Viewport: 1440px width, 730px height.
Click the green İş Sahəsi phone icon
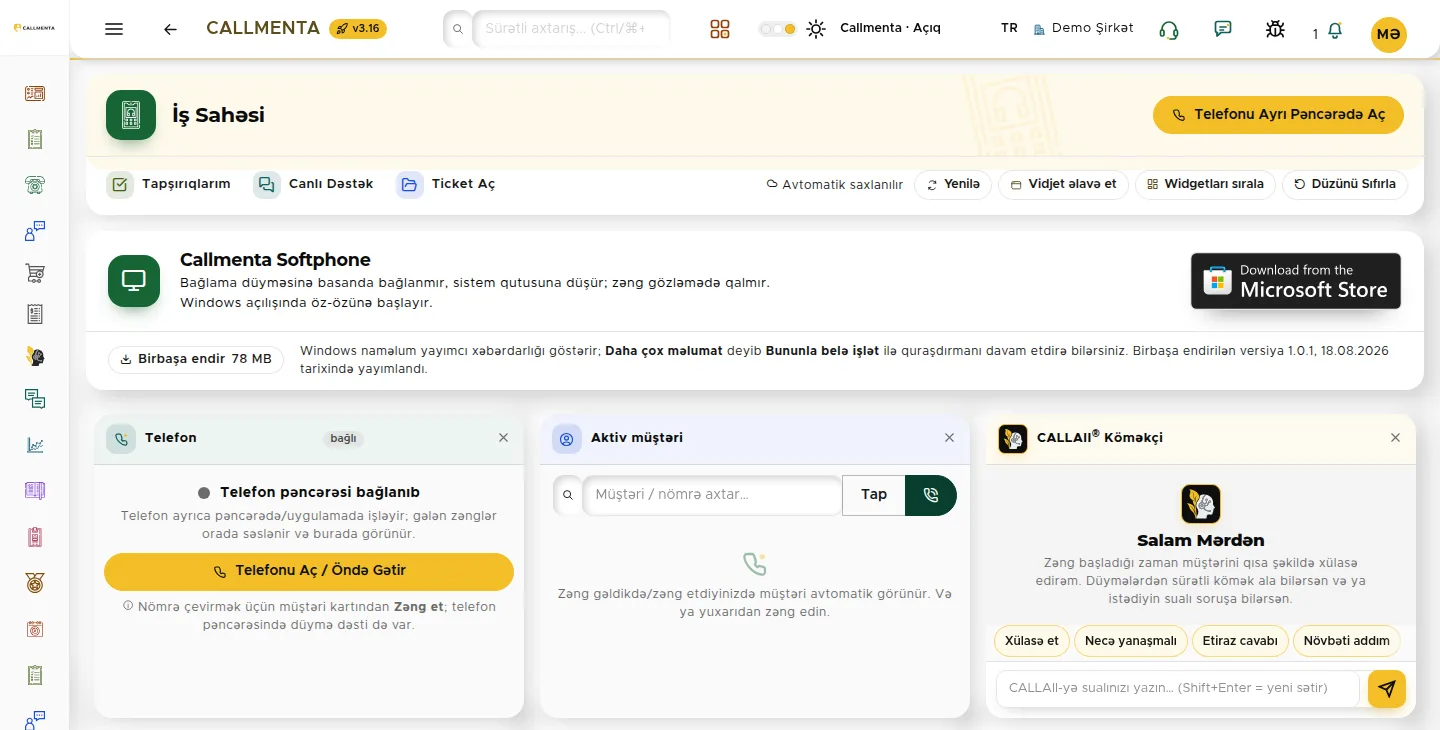(131, 115)
